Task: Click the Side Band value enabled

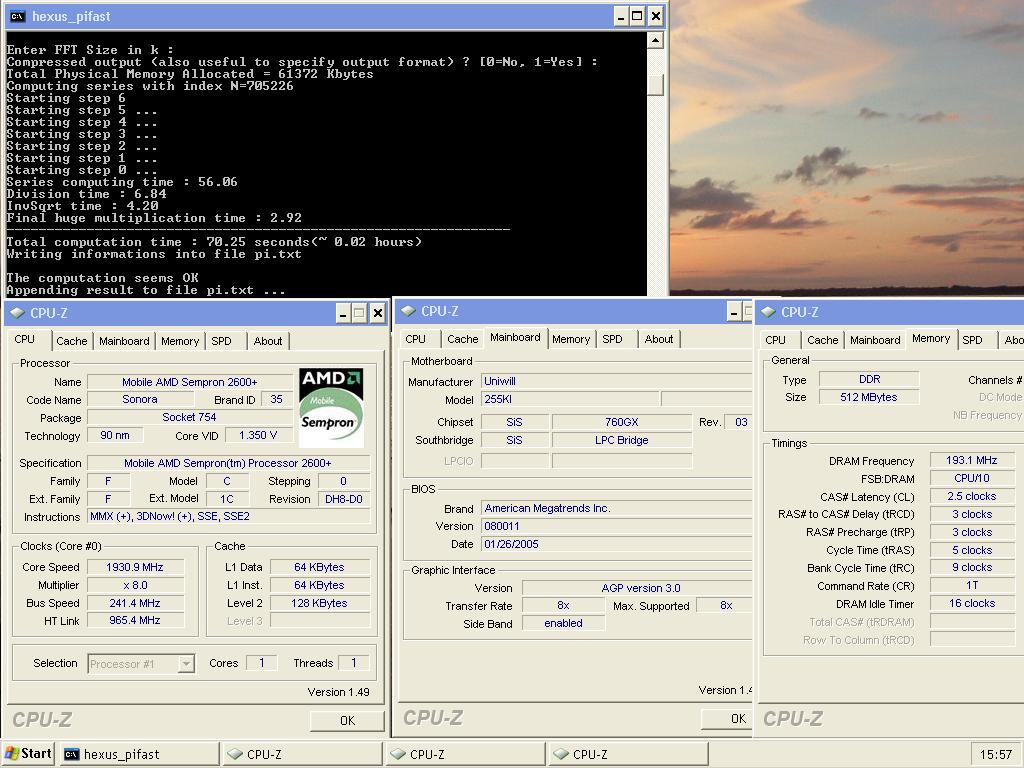Action: pyautogui.click(x=564, y=623)
